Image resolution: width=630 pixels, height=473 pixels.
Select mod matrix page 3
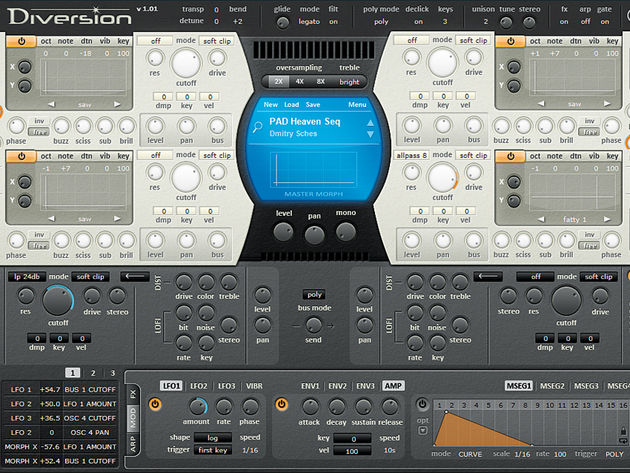click(112, 373)
